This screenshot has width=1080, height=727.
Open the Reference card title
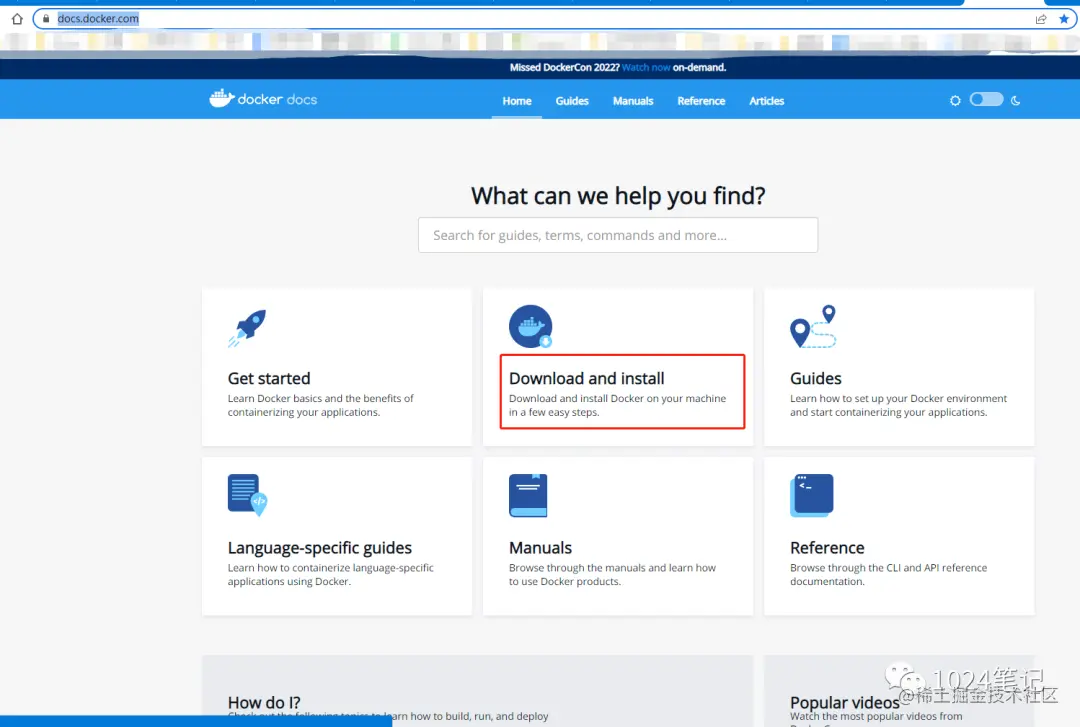[x=827, y=548]
